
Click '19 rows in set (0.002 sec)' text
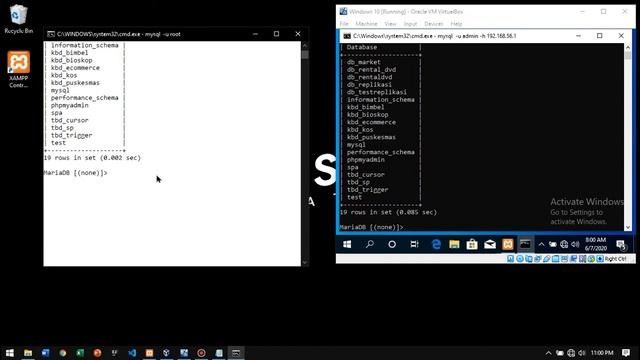click(x=92, y=158)
